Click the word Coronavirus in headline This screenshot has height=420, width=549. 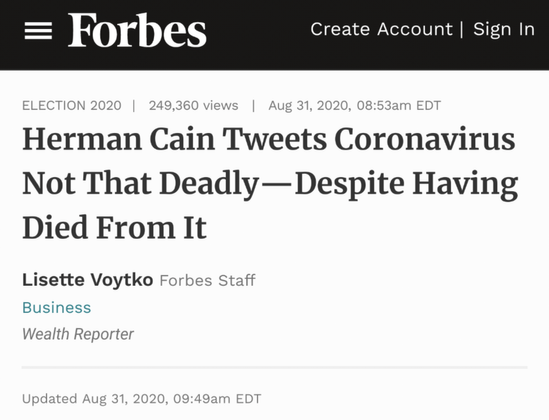(425, 139)
